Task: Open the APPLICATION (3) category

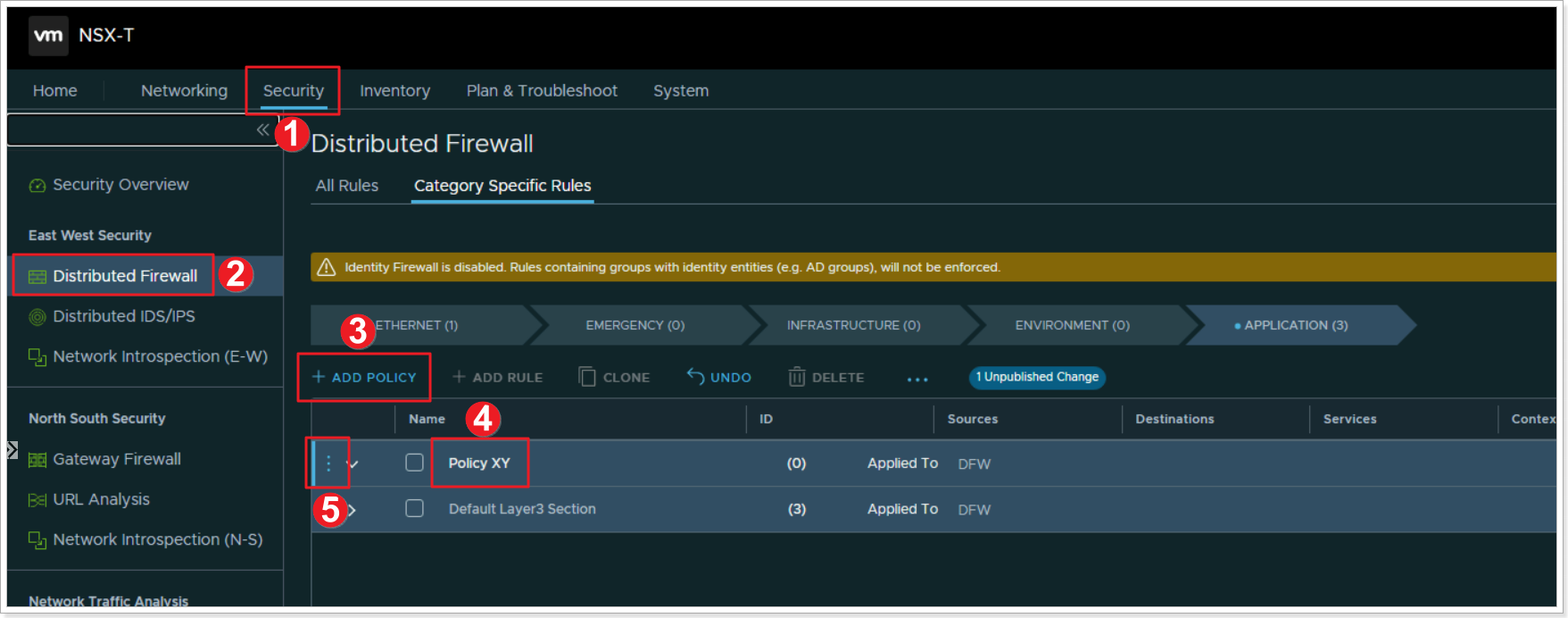Action: coord(1296,325)
